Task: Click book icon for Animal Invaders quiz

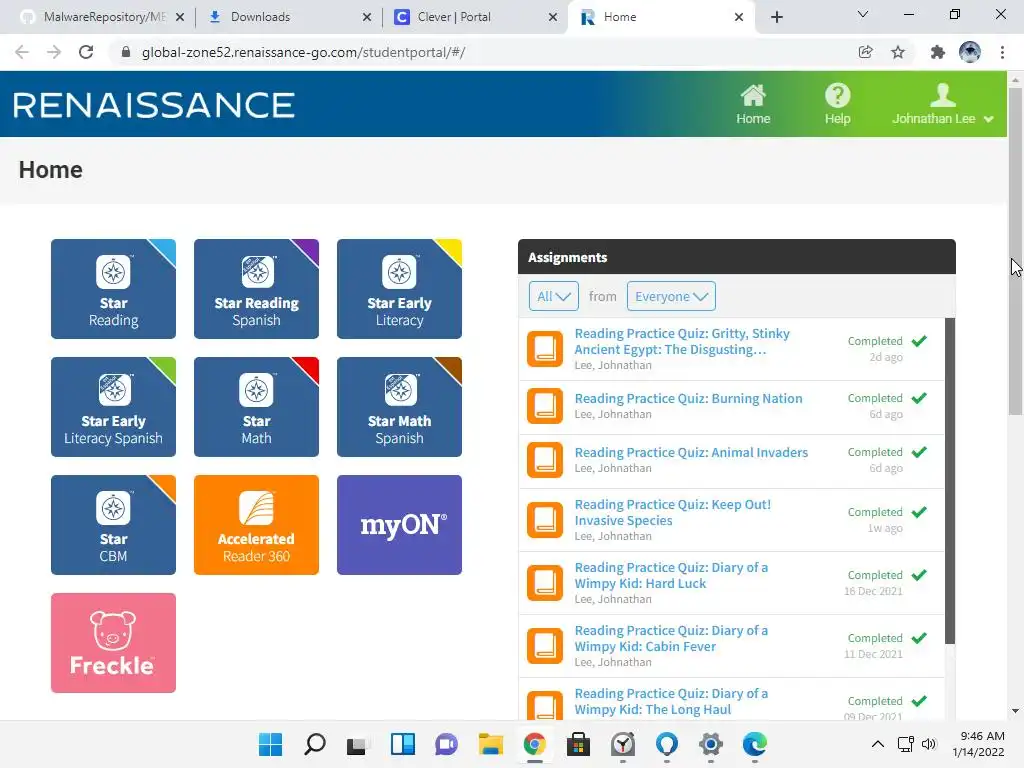Action: pos(545,460)
